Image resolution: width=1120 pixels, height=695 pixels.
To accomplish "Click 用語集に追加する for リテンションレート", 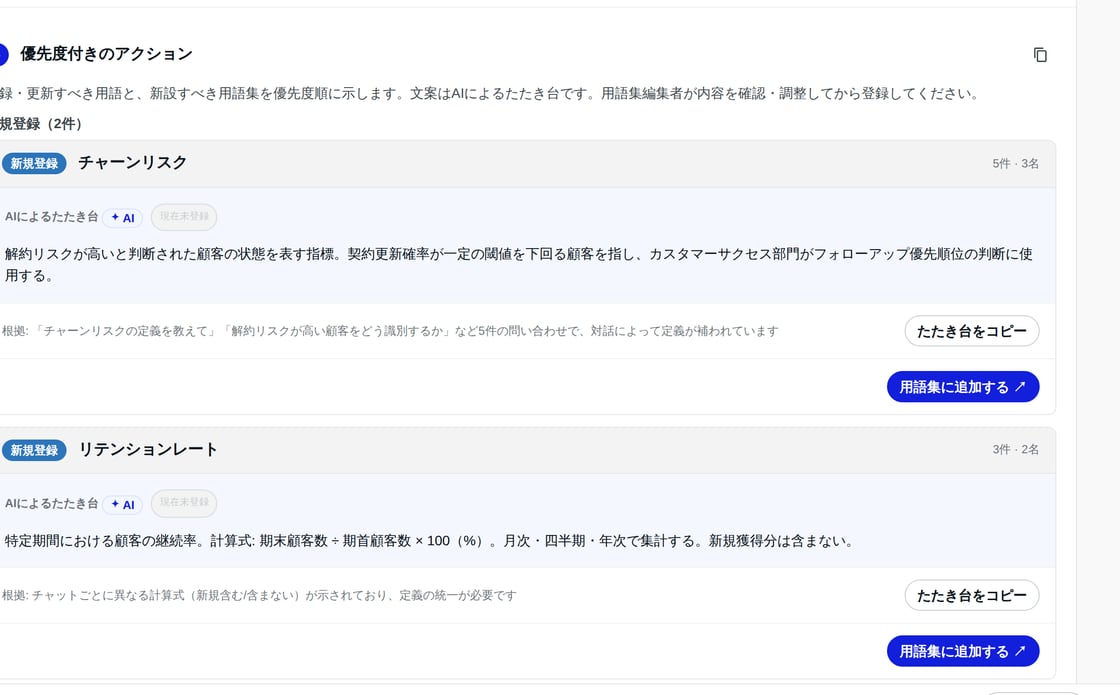I will [x=963, y=651].
